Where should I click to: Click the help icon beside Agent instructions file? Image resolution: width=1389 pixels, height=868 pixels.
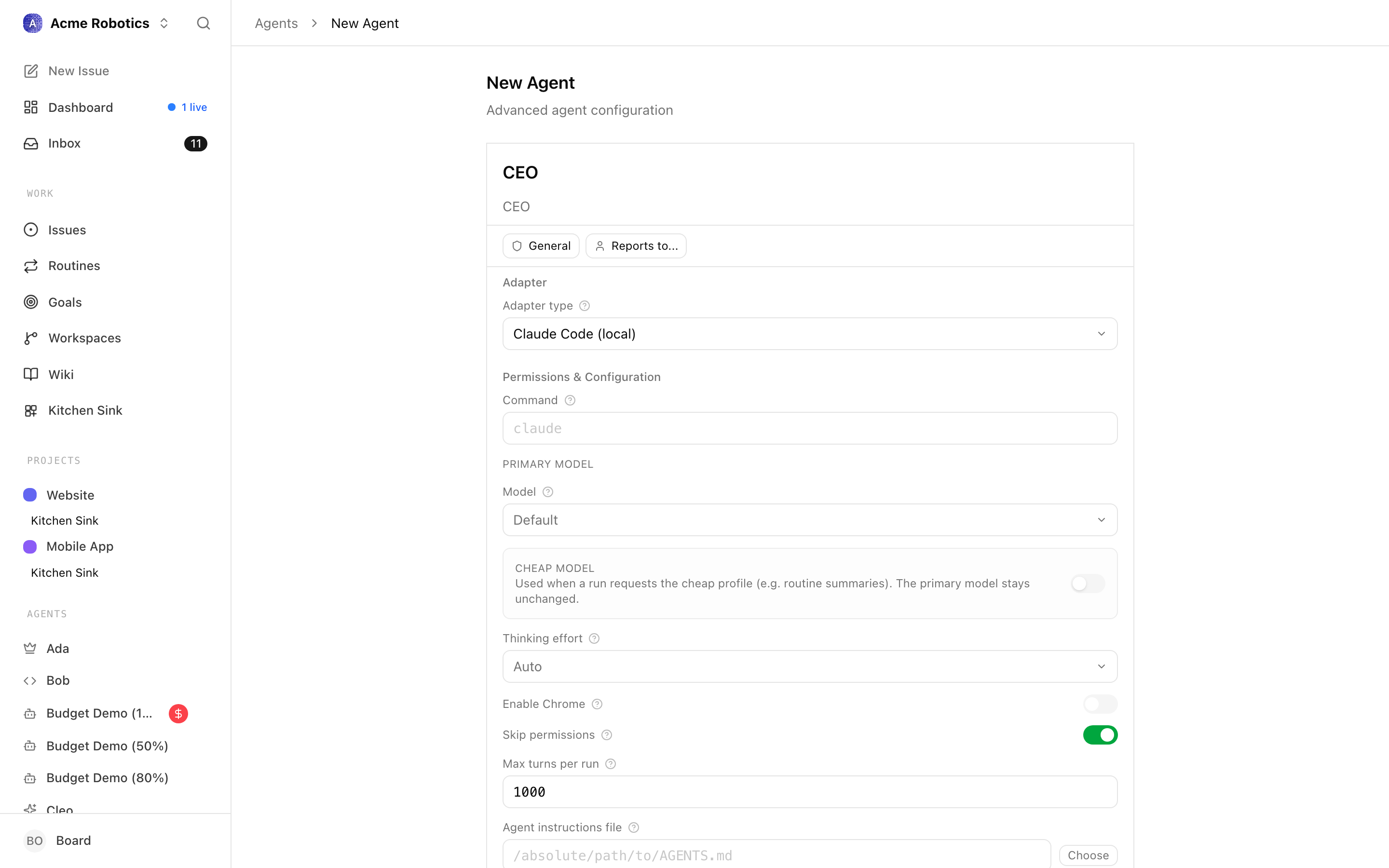634,827
